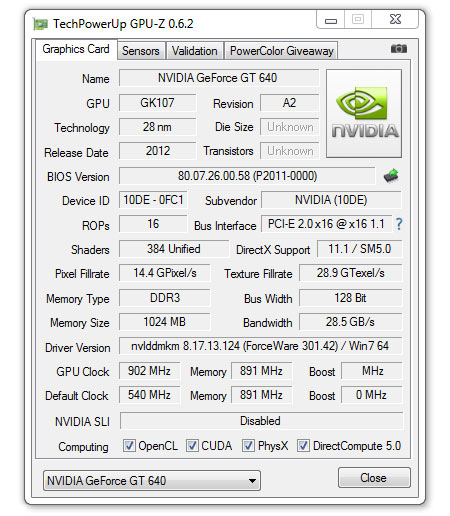Click the Bus Width field 128 Bit

pyautogui.click(x=351, y=297)
